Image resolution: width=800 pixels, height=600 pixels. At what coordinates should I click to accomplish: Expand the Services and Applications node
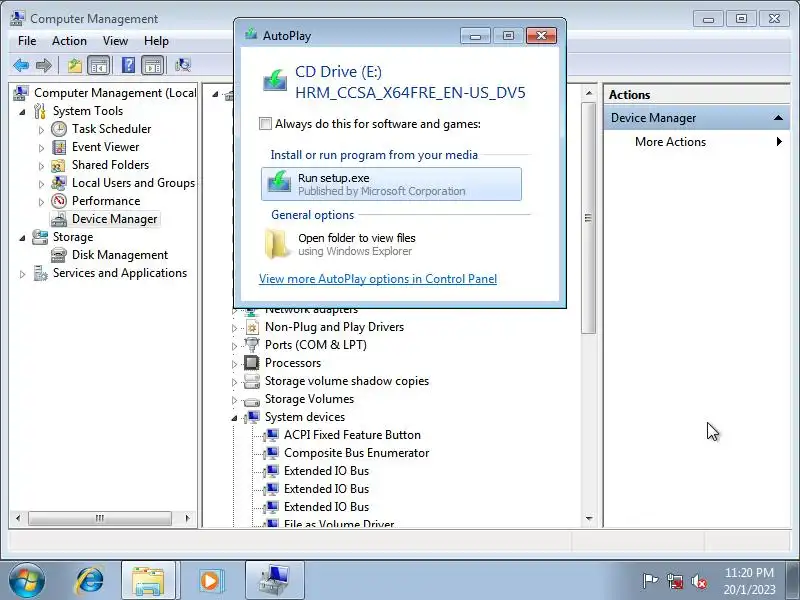point(22,274)
